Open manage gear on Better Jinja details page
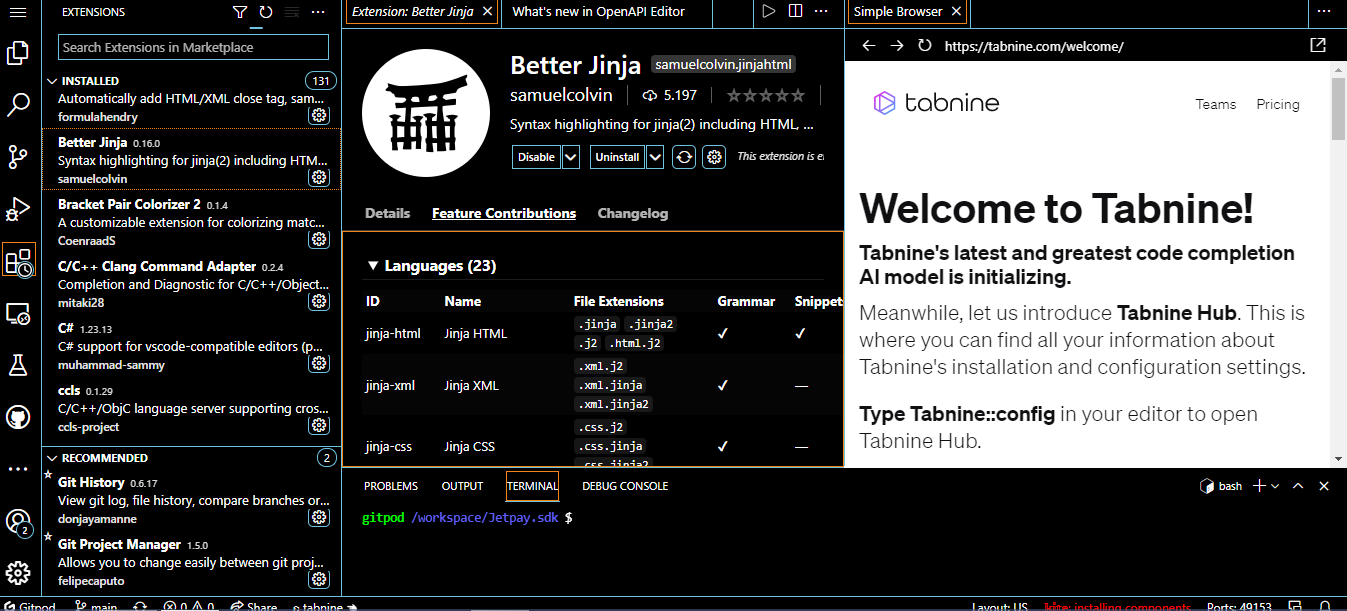The image size is (1347, 611). point(714,157)
